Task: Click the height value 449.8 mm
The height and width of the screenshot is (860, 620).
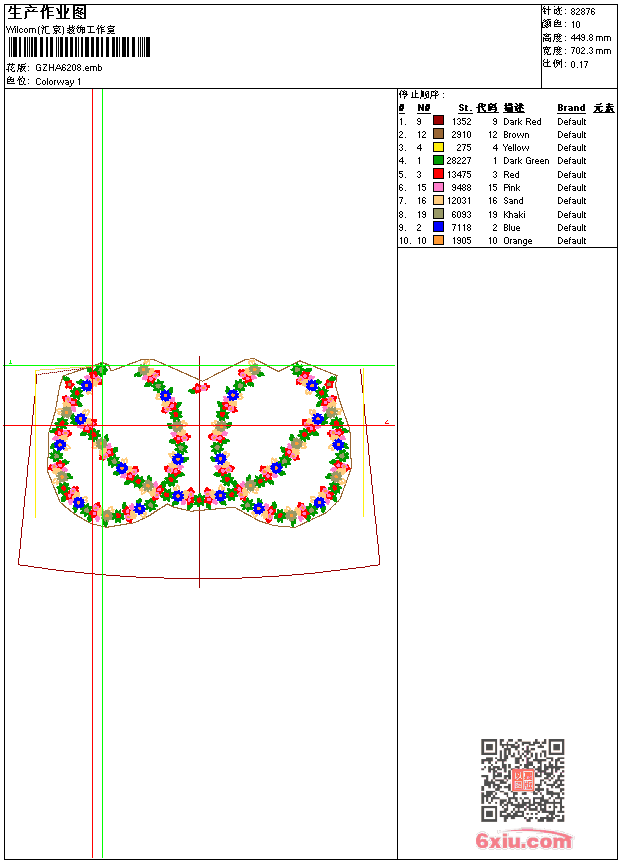Action: [x=590, y=38]
